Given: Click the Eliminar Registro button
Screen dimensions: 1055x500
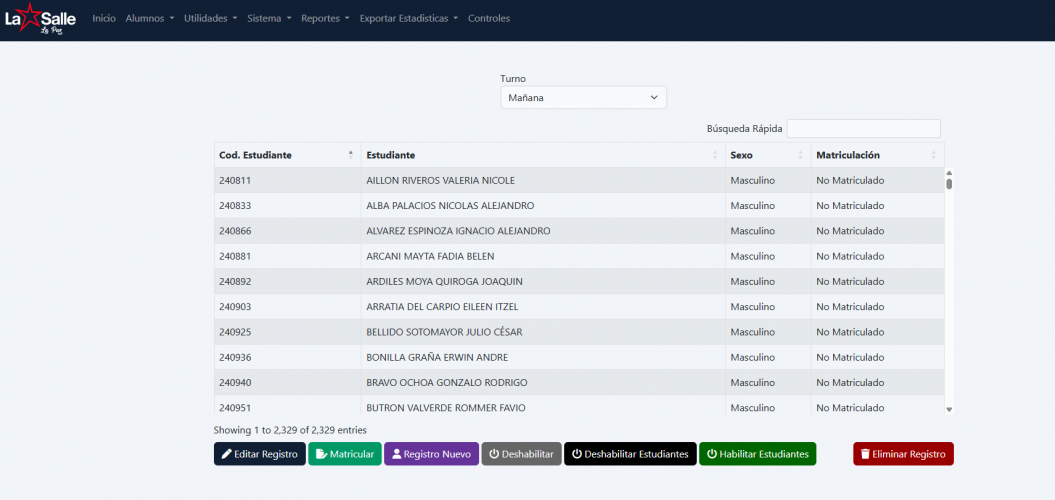Looking at the screenshot, I should pyautogui.click(x=904, y=454).
